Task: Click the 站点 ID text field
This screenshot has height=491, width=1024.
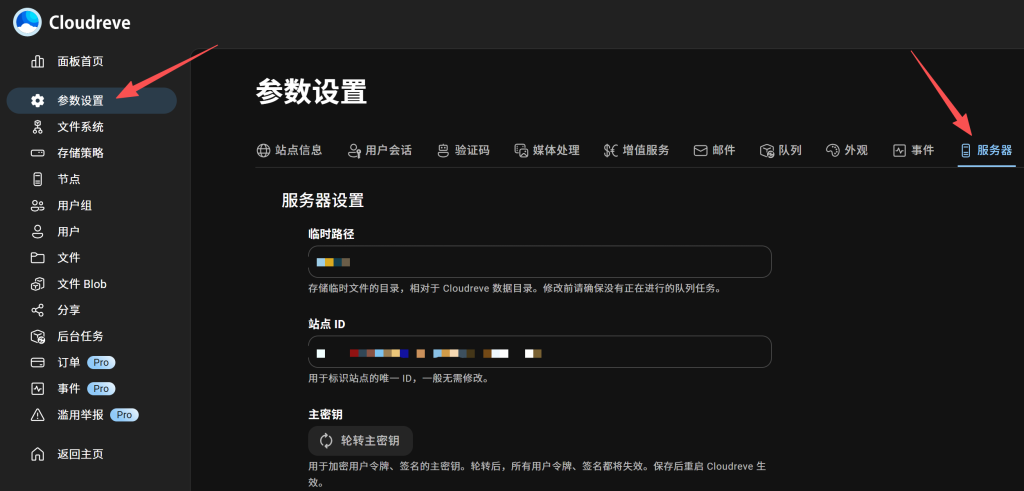Action: (540, 352)
